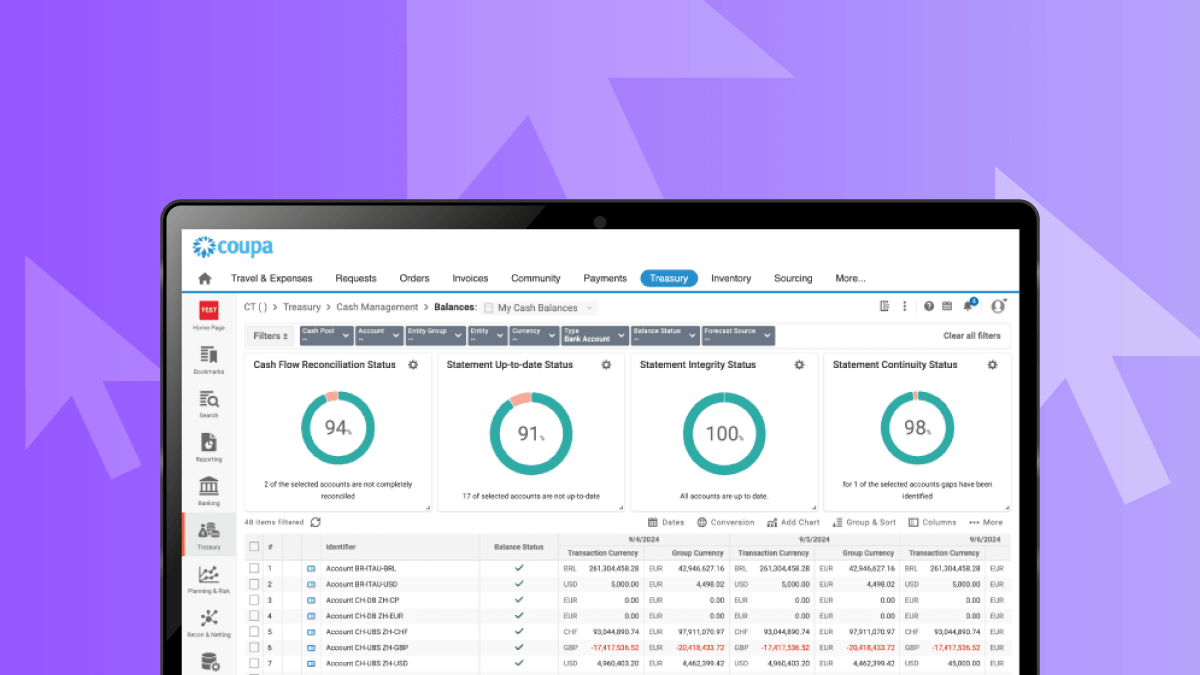This screenshot has width=1200, height=675.
Task: Open the Type Bank Account filter dropdown
Action: pos(594,335)
